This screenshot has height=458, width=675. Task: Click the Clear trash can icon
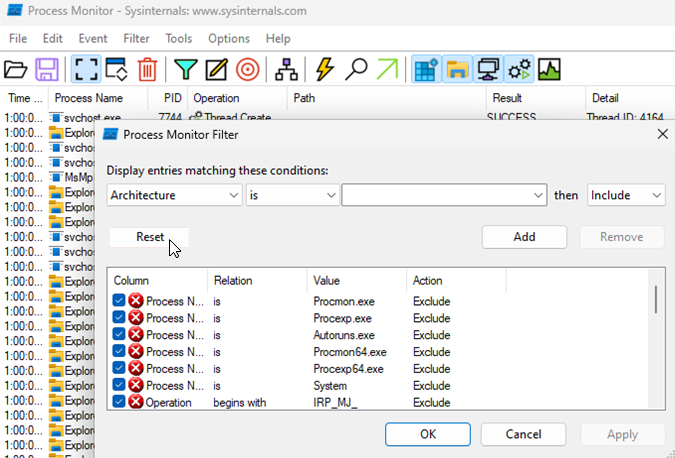[147, 69]
